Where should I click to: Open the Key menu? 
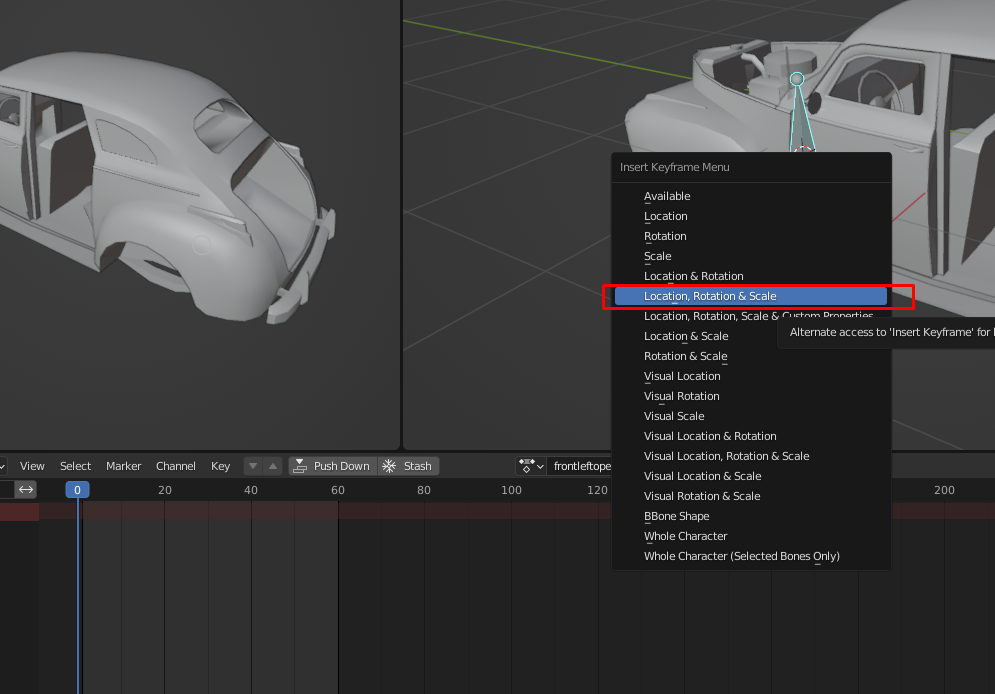tap(220, 466)
